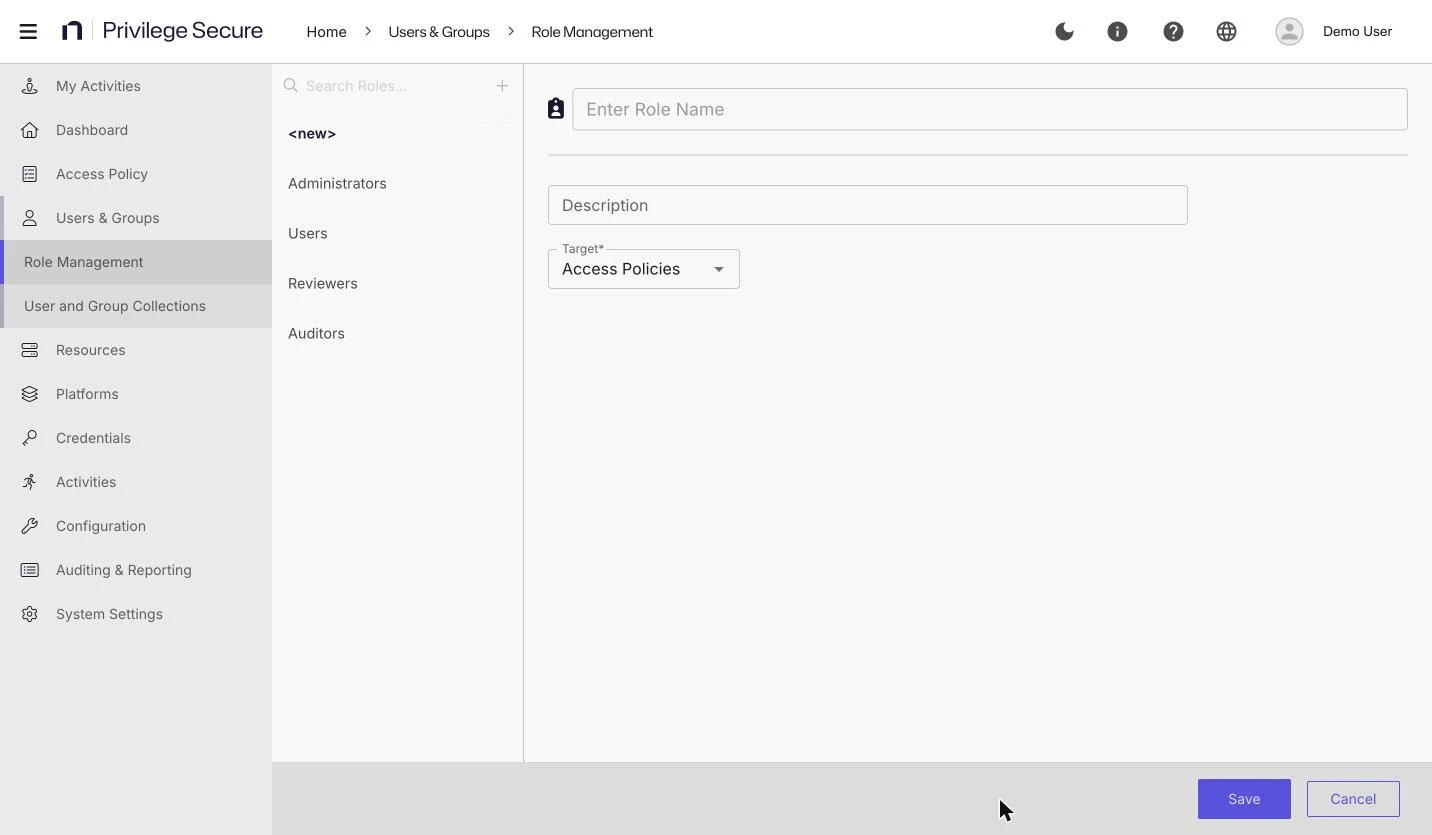Click the search roles magnifier icon
Image resolution: width=1432 pixels, height=835 pixels.
(x=291, y=86)
